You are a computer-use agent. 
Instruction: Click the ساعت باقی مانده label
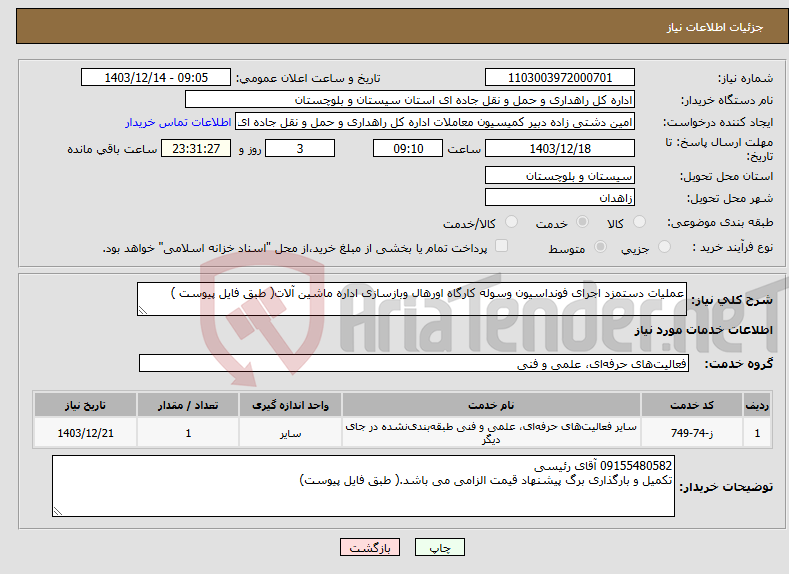(112, 149)
